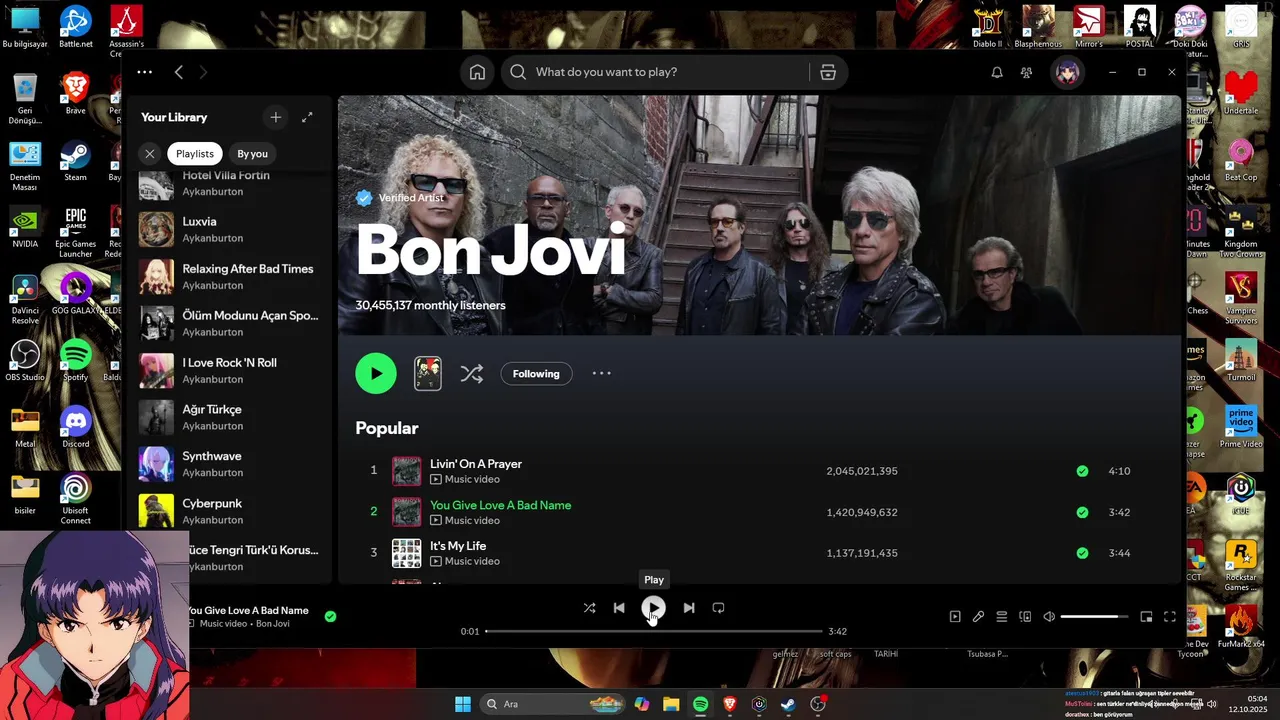The height and width of the screenshot is (720, 1280).
Task: Toggle saved checkmark on the 3:42 track row
Action: point(1082,512)
